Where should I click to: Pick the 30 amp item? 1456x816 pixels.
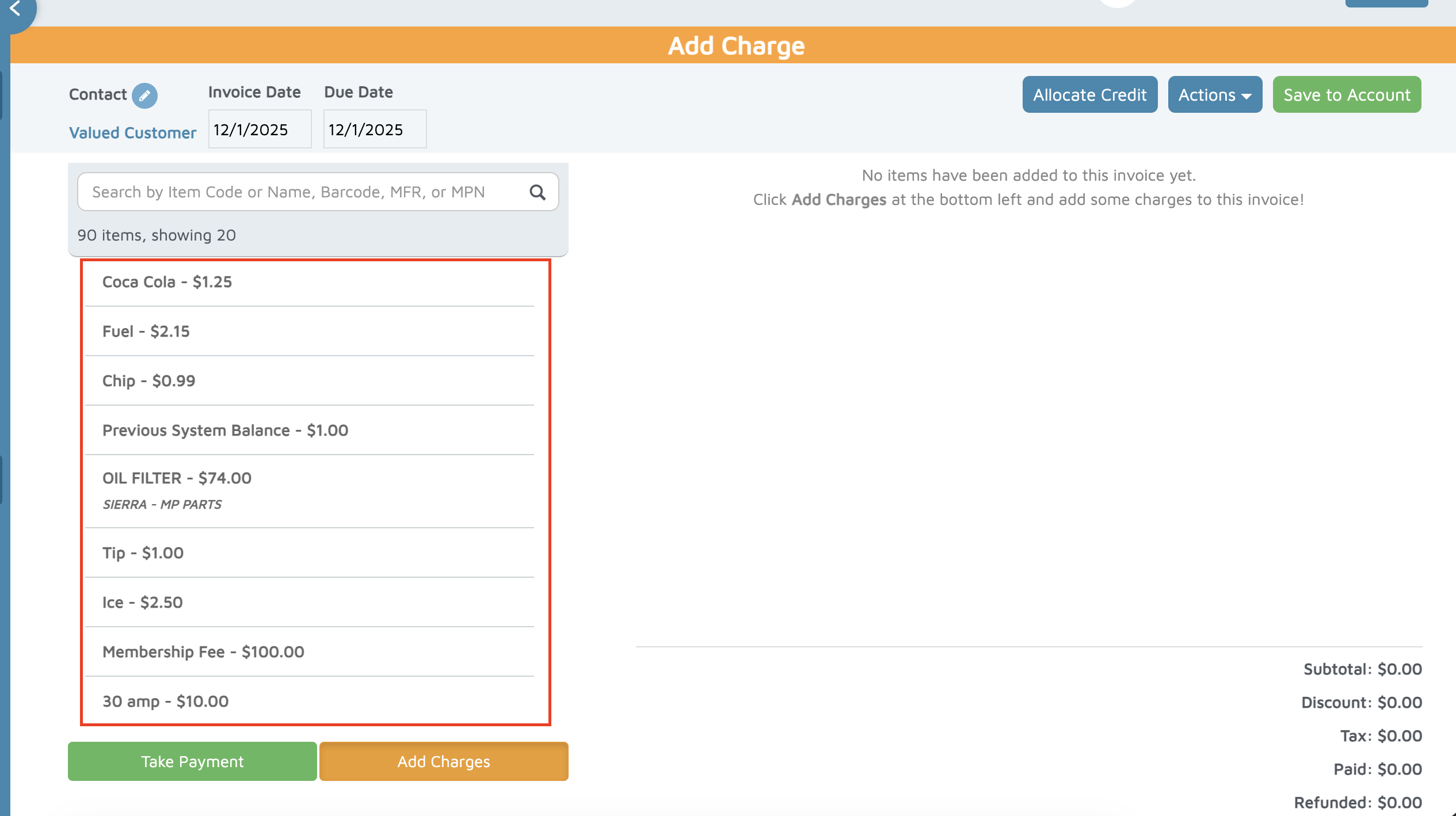click(x=165, y=701)
